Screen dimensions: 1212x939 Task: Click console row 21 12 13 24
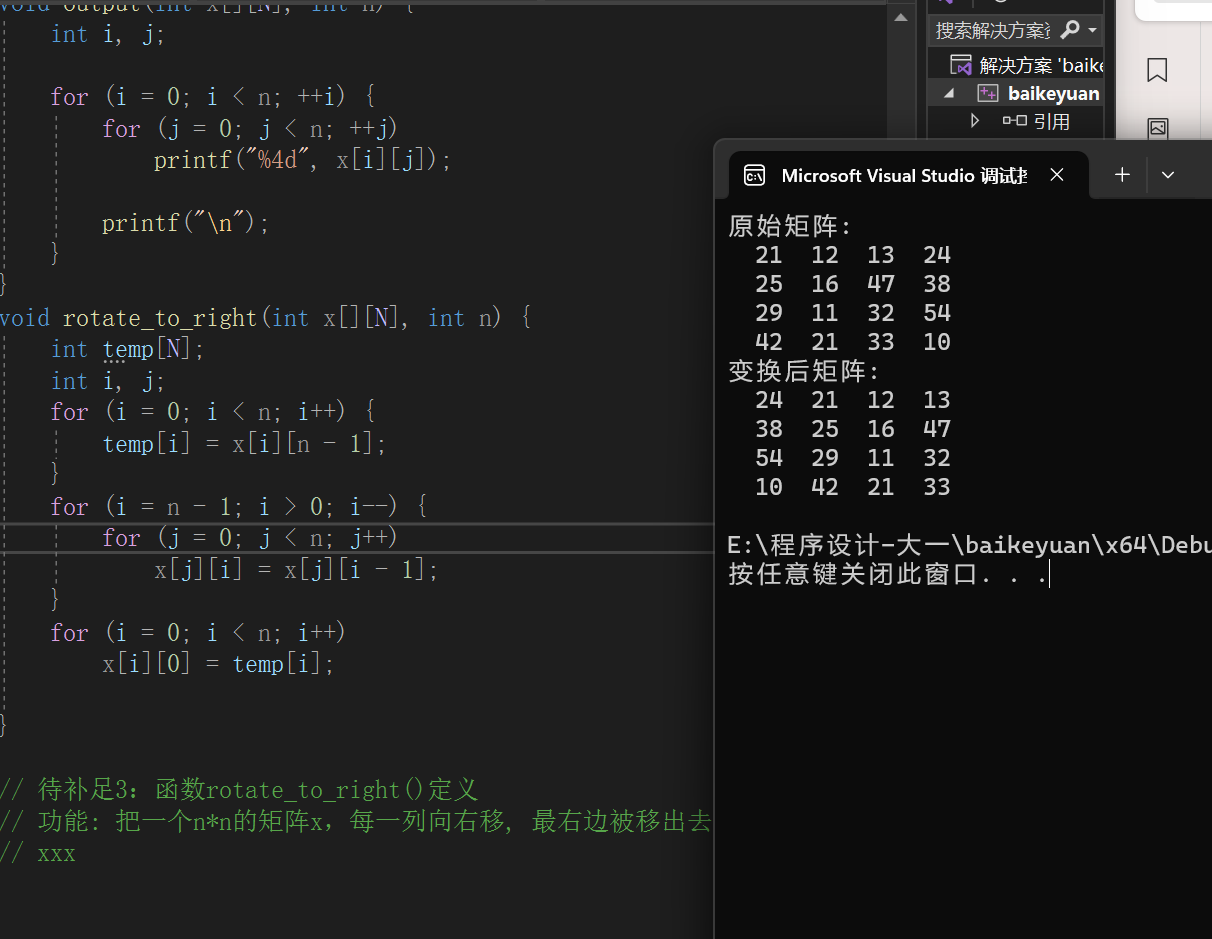853,255
